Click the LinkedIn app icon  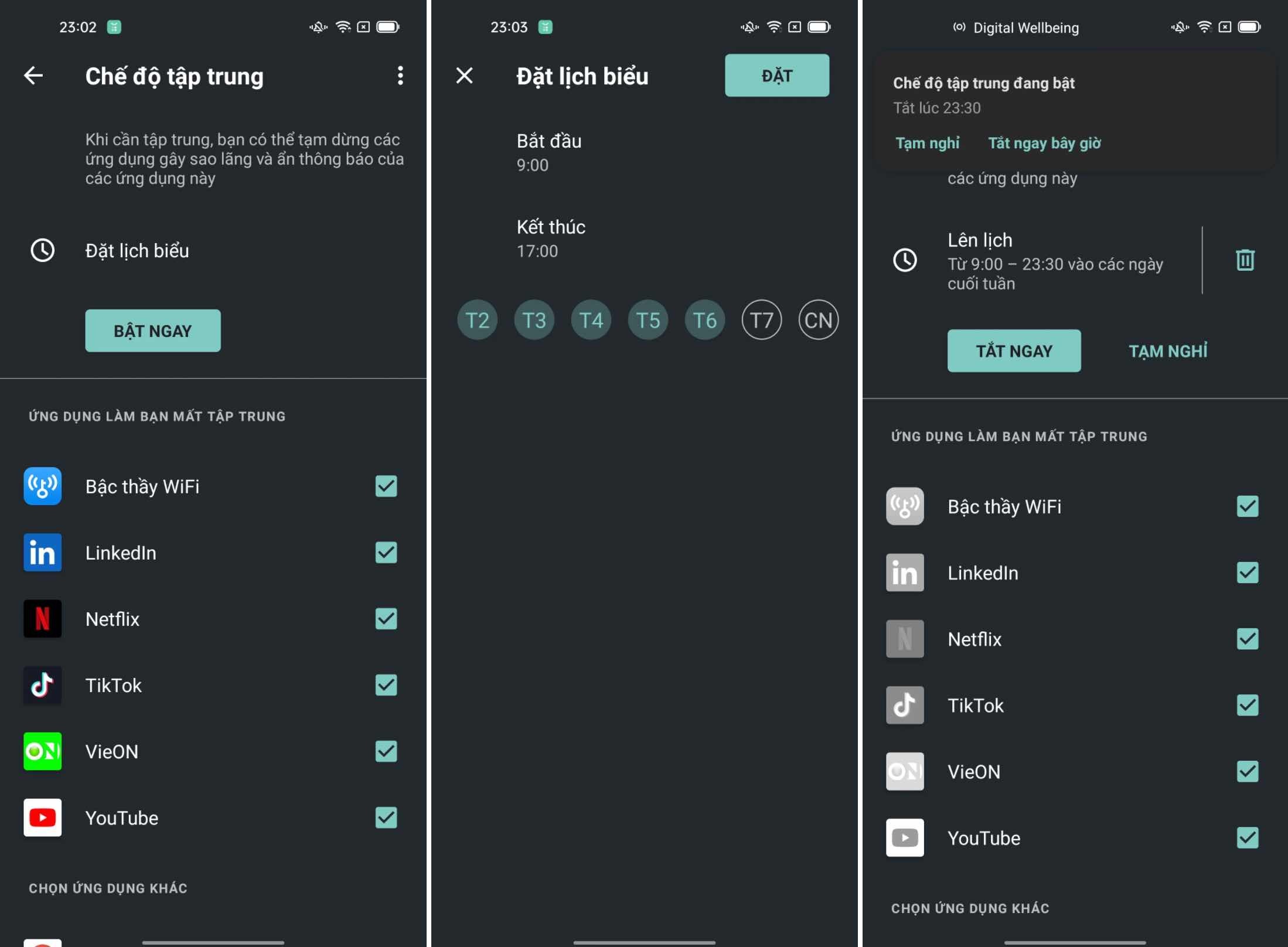42,553
